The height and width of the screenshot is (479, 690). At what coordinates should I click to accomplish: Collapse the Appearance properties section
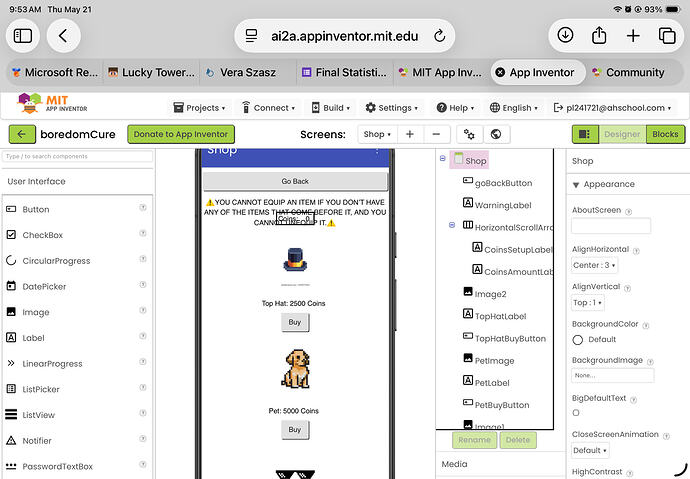point(576,185)
